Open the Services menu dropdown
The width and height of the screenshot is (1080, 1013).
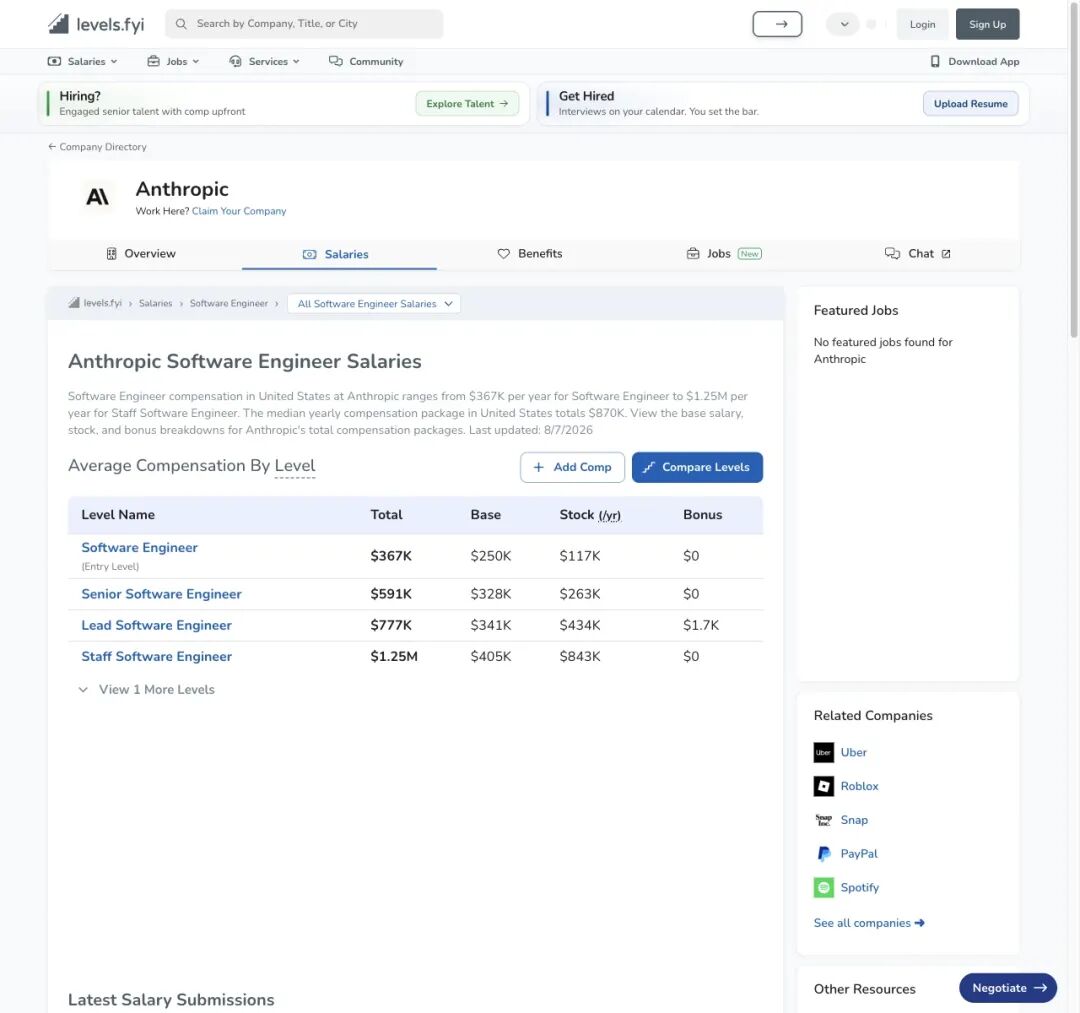point(264,61)
